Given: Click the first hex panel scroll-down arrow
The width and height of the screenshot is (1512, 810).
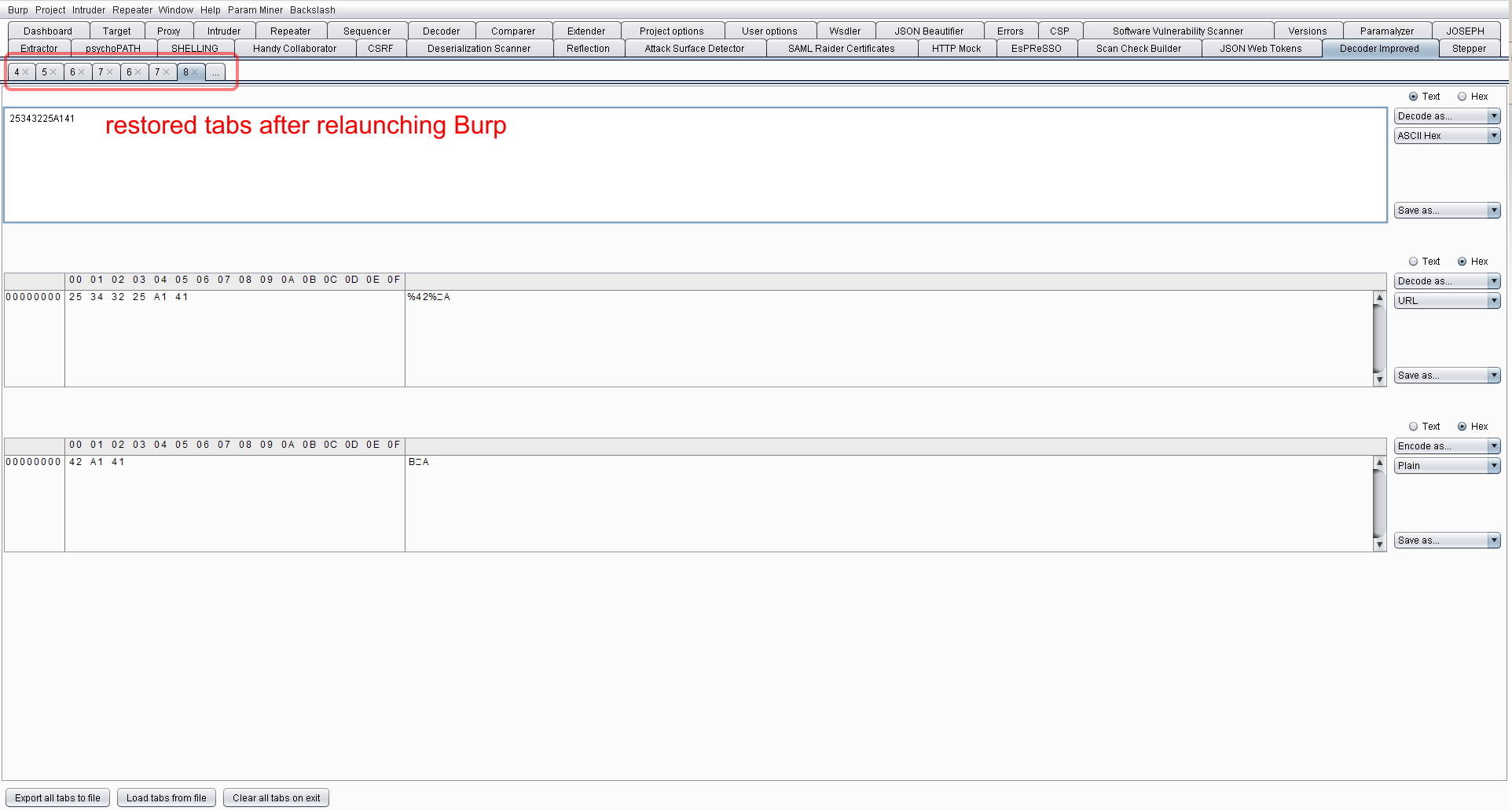Looking at the screenshot, I should (x=1379, y=380).
